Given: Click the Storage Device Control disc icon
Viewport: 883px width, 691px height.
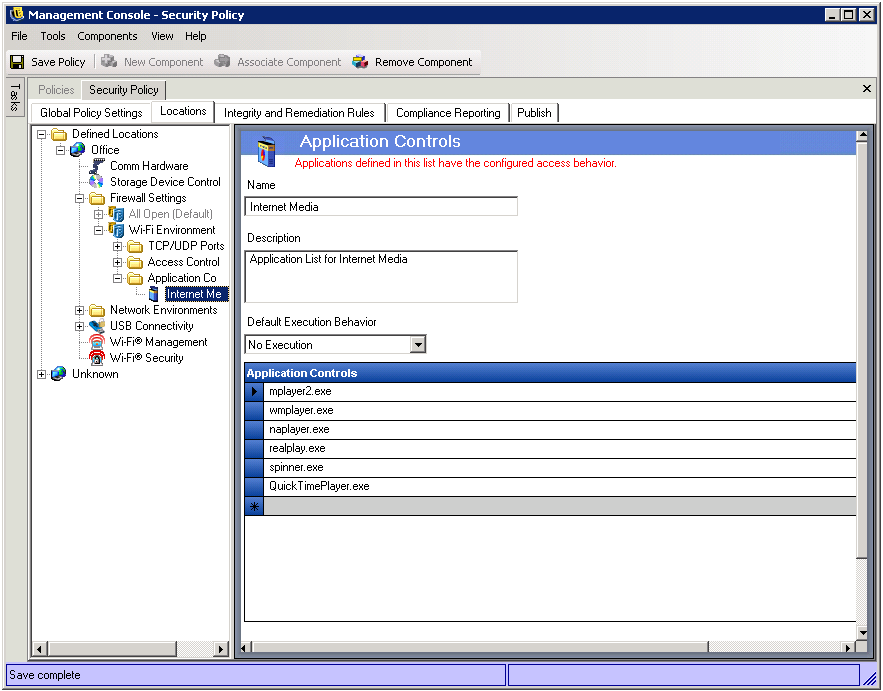Looking at the screenshot, I should pyautogui.click(x=97, y=181).
